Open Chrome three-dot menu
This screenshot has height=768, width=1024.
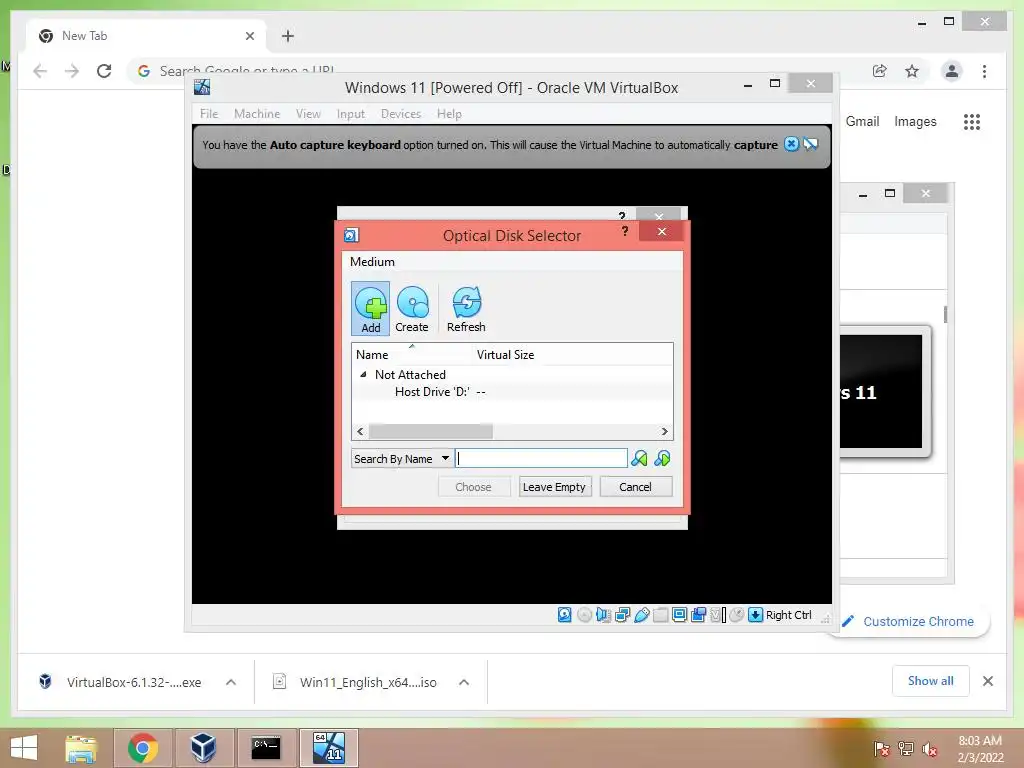pos(984,71)
